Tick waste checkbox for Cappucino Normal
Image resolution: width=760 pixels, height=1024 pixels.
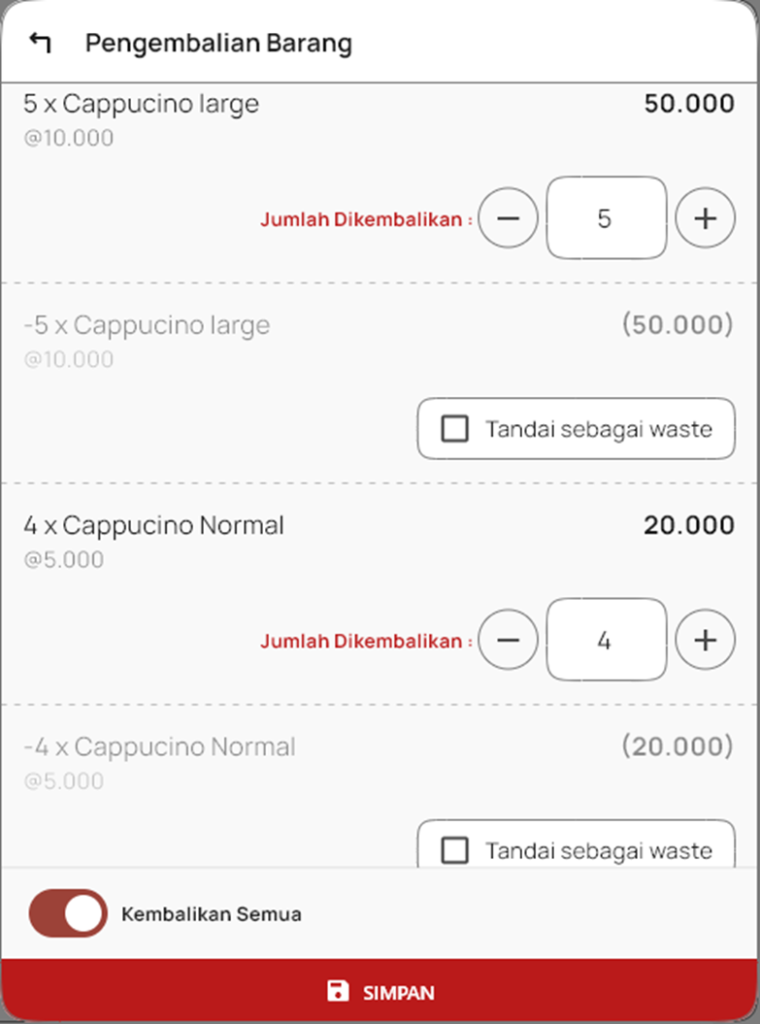point(455,850)
